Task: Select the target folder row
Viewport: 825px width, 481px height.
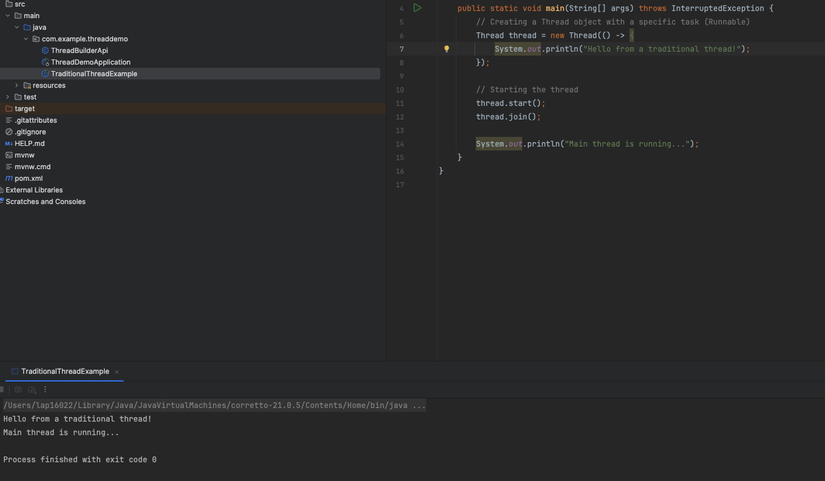Action: (x=193, y=108)
